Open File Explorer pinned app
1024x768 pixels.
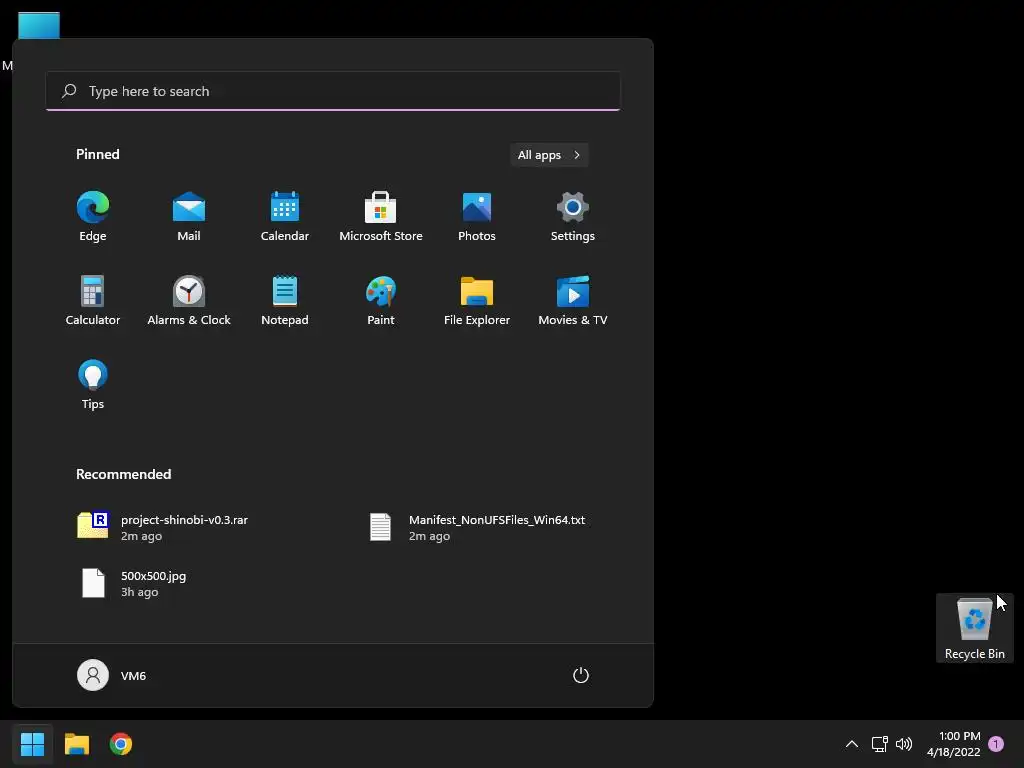(477, 300)
